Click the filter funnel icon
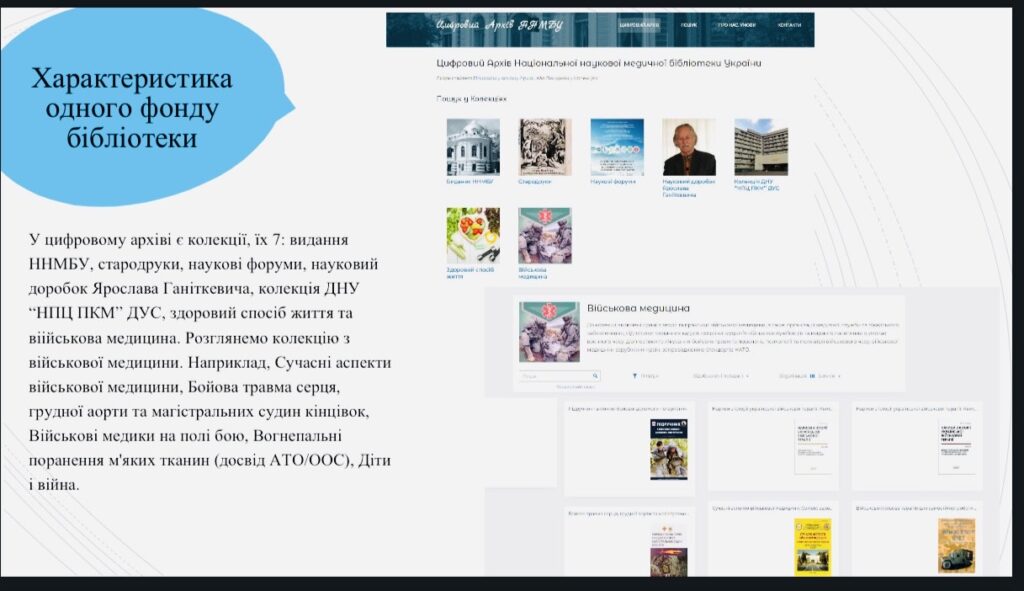Viewport: 1024px width, 591px height. [635, 377]
